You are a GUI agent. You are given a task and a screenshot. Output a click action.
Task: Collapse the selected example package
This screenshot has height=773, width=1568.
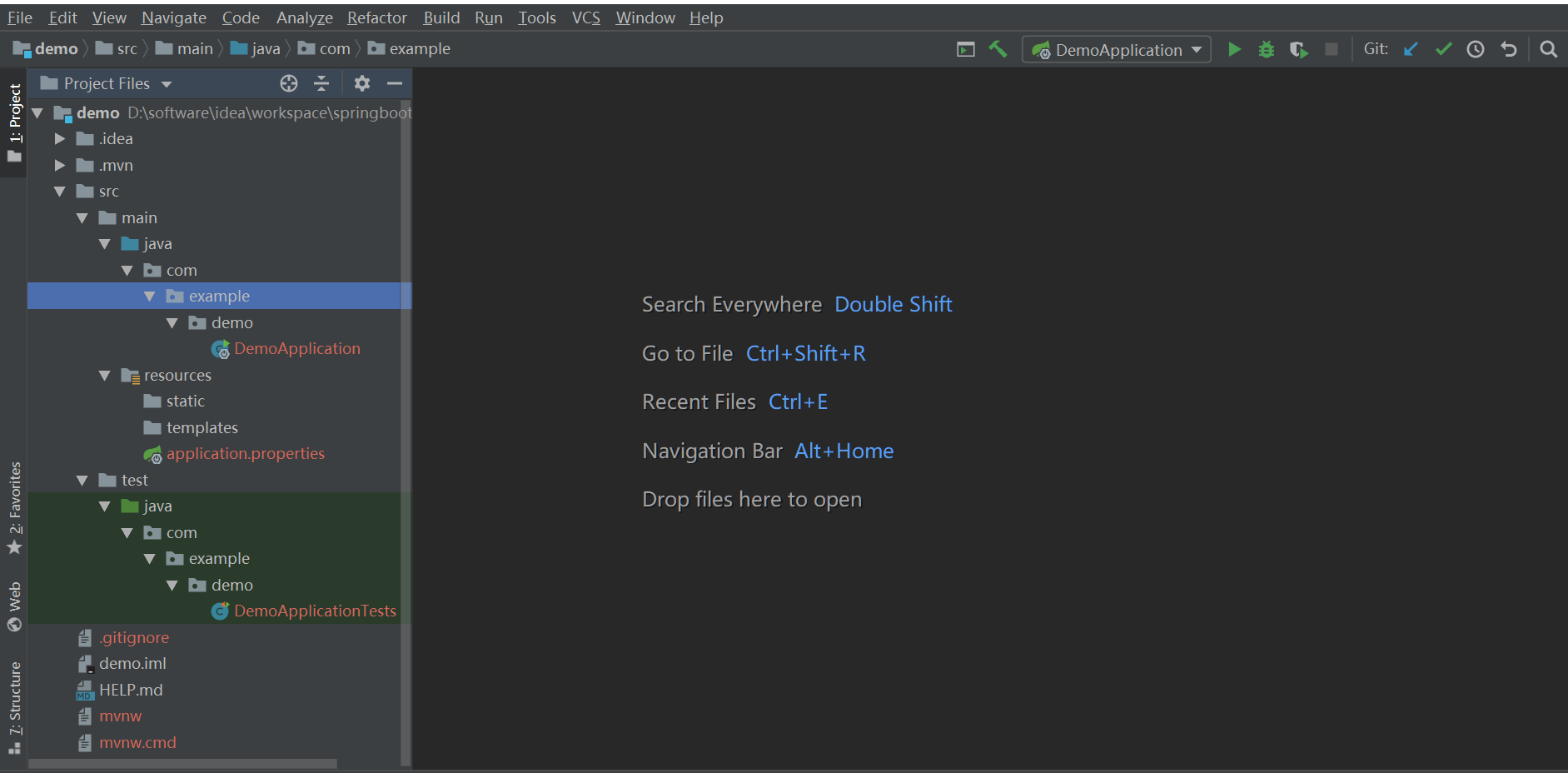pos(150,297)
